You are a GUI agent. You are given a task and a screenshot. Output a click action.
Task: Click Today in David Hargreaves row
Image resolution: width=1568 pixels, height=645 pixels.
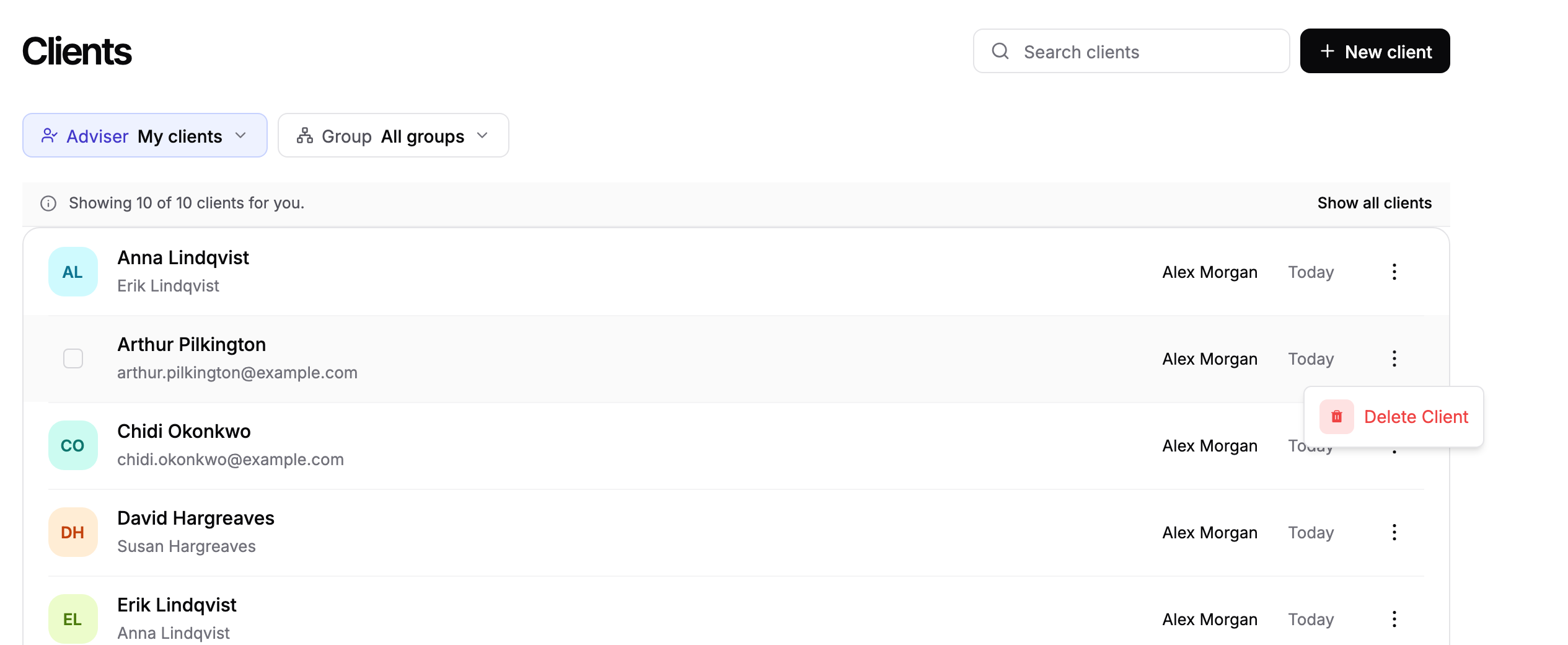click(x=1311, y=533)
